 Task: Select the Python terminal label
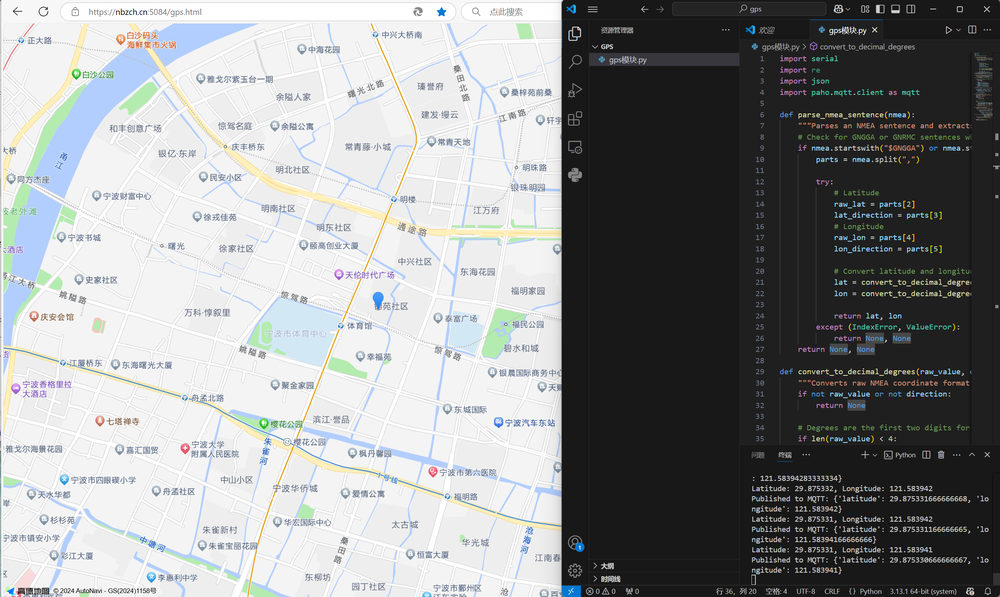coord(900,455)
